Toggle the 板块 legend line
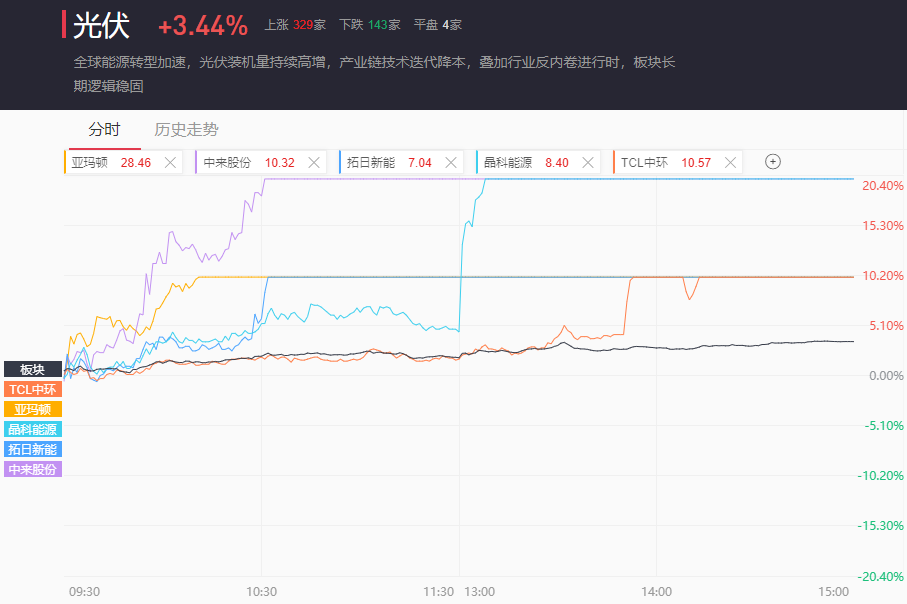Image resolution: width=907 pixels, height=604 pixels. click(x=33, y=369)
